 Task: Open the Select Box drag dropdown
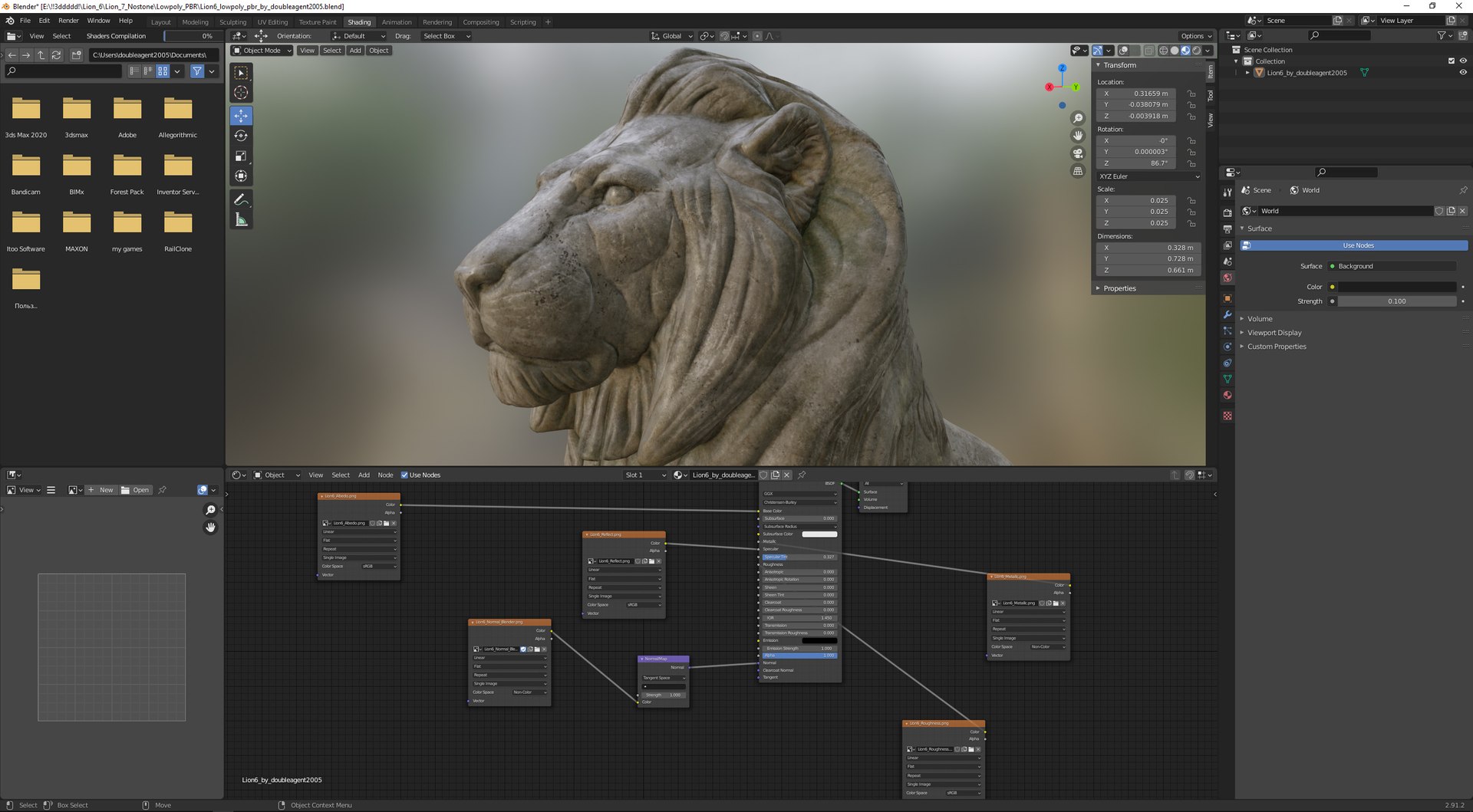pos(447,36)
